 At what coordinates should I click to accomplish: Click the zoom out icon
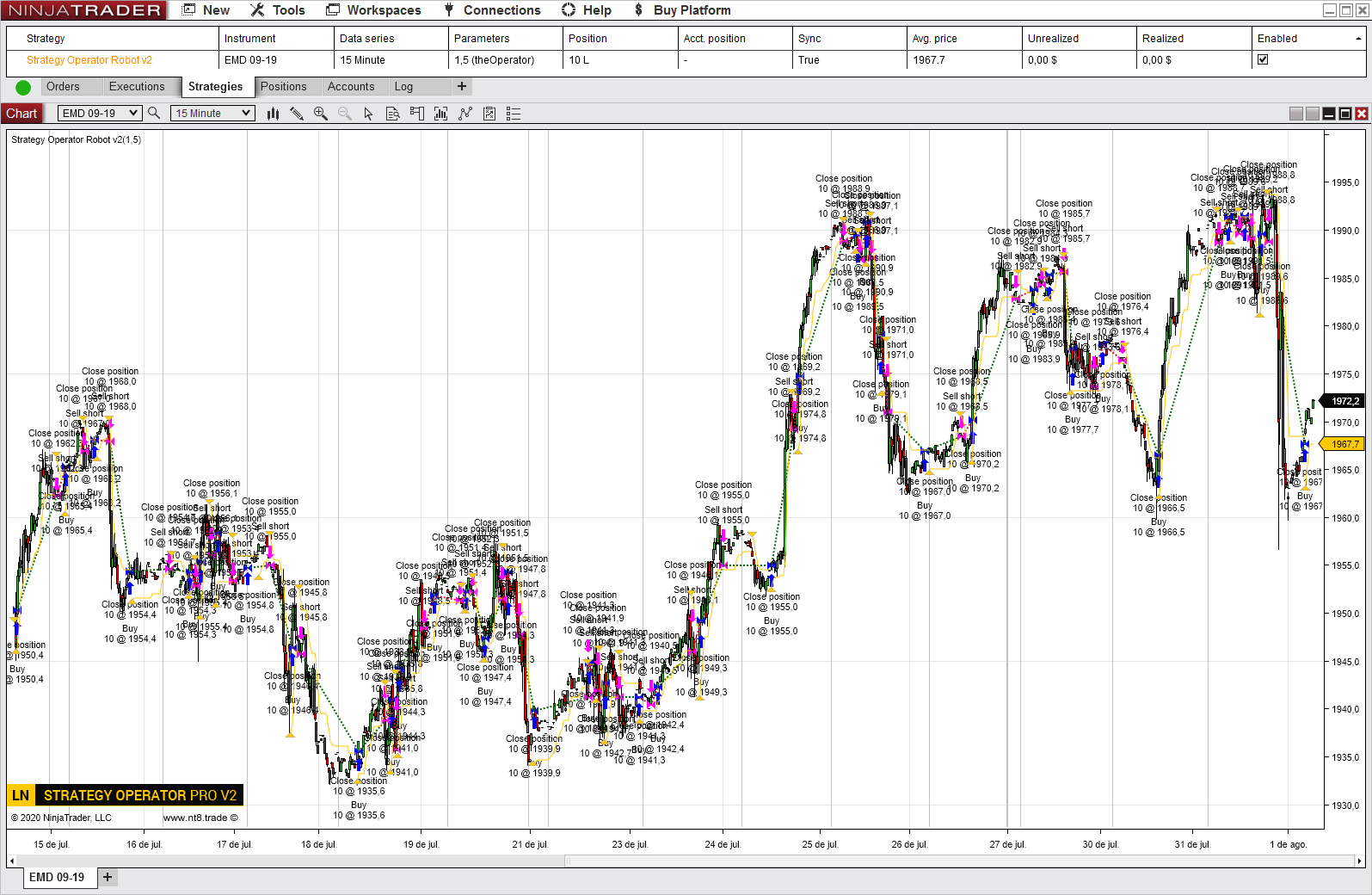[345, 114]
